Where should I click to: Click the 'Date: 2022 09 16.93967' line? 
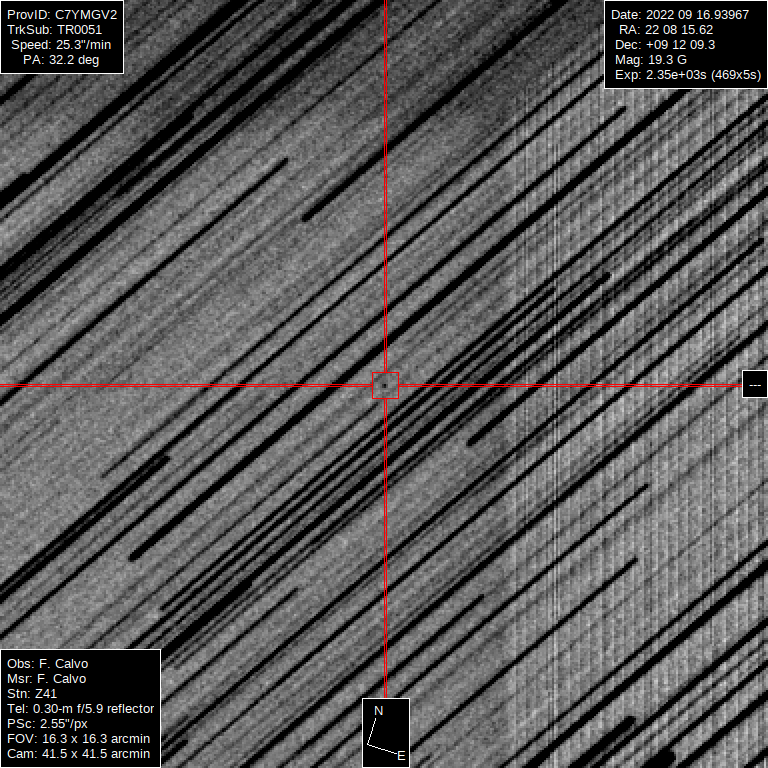point(680,15)
